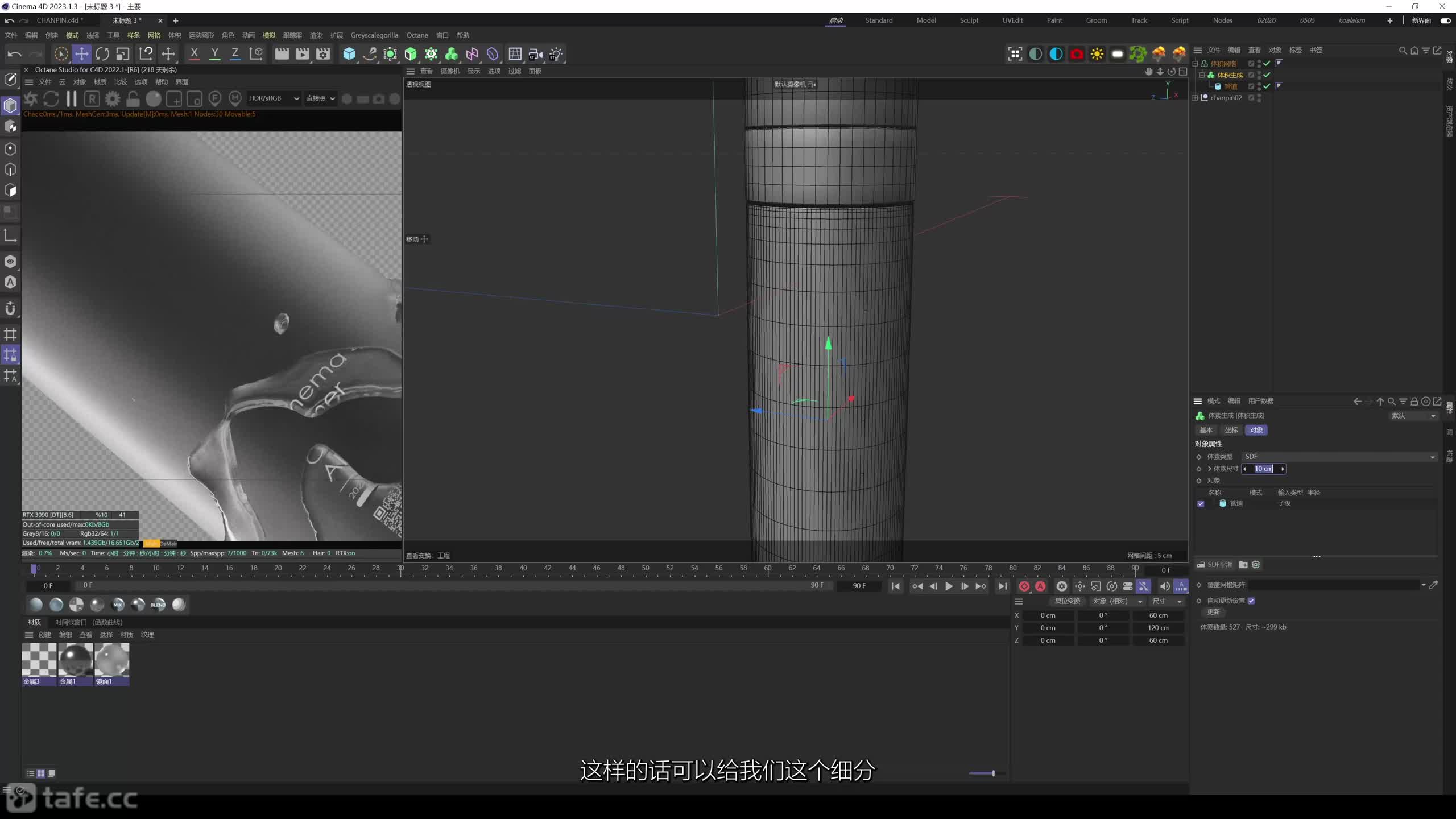Screen dimensions: 1456x819
Task: Click the Octane clay mode sphere icon
Action: pyautogui.click(x=154, y=99)
